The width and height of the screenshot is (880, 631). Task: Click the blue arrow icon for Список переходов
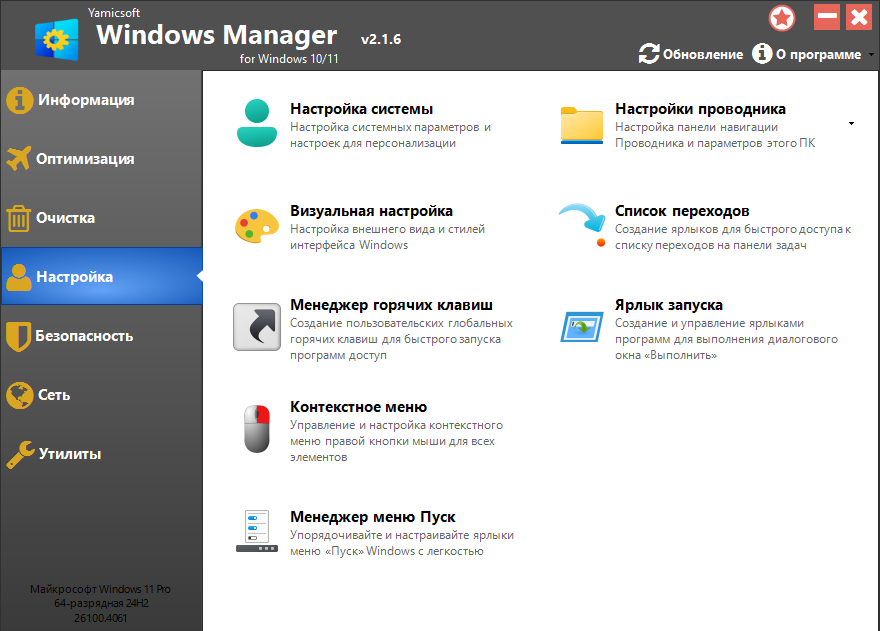click(582, 224)
